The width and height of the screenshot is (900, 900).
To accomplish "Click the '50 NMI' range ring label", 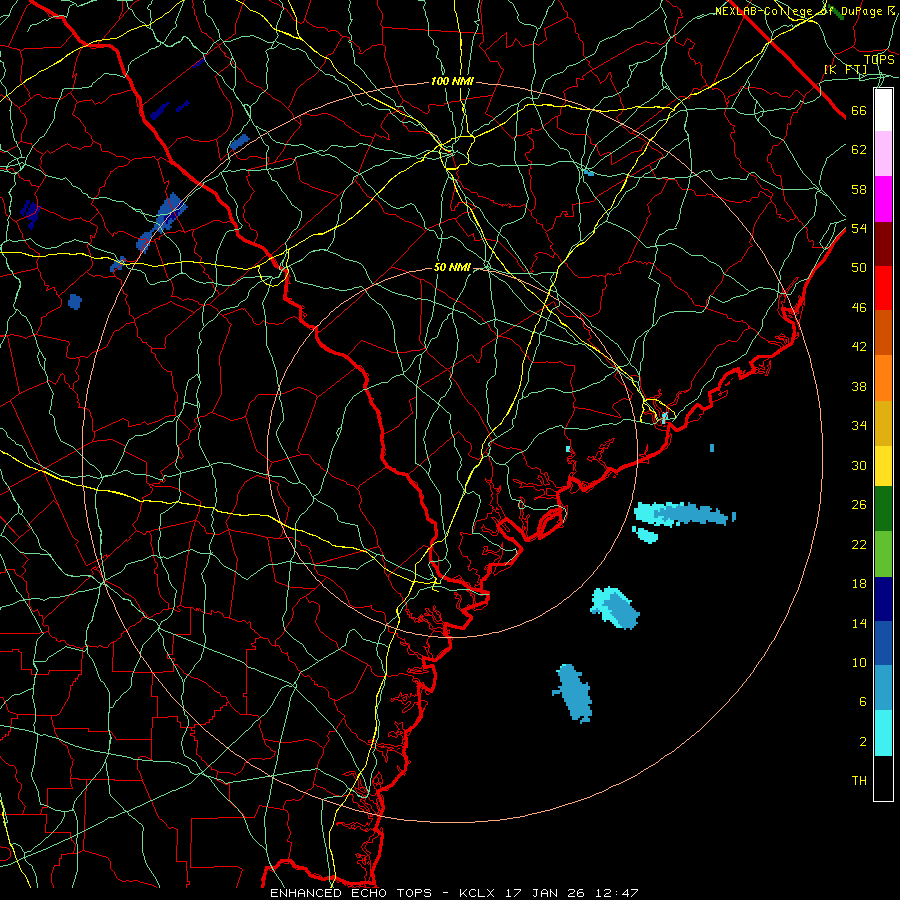I will [x=452, y=267].
